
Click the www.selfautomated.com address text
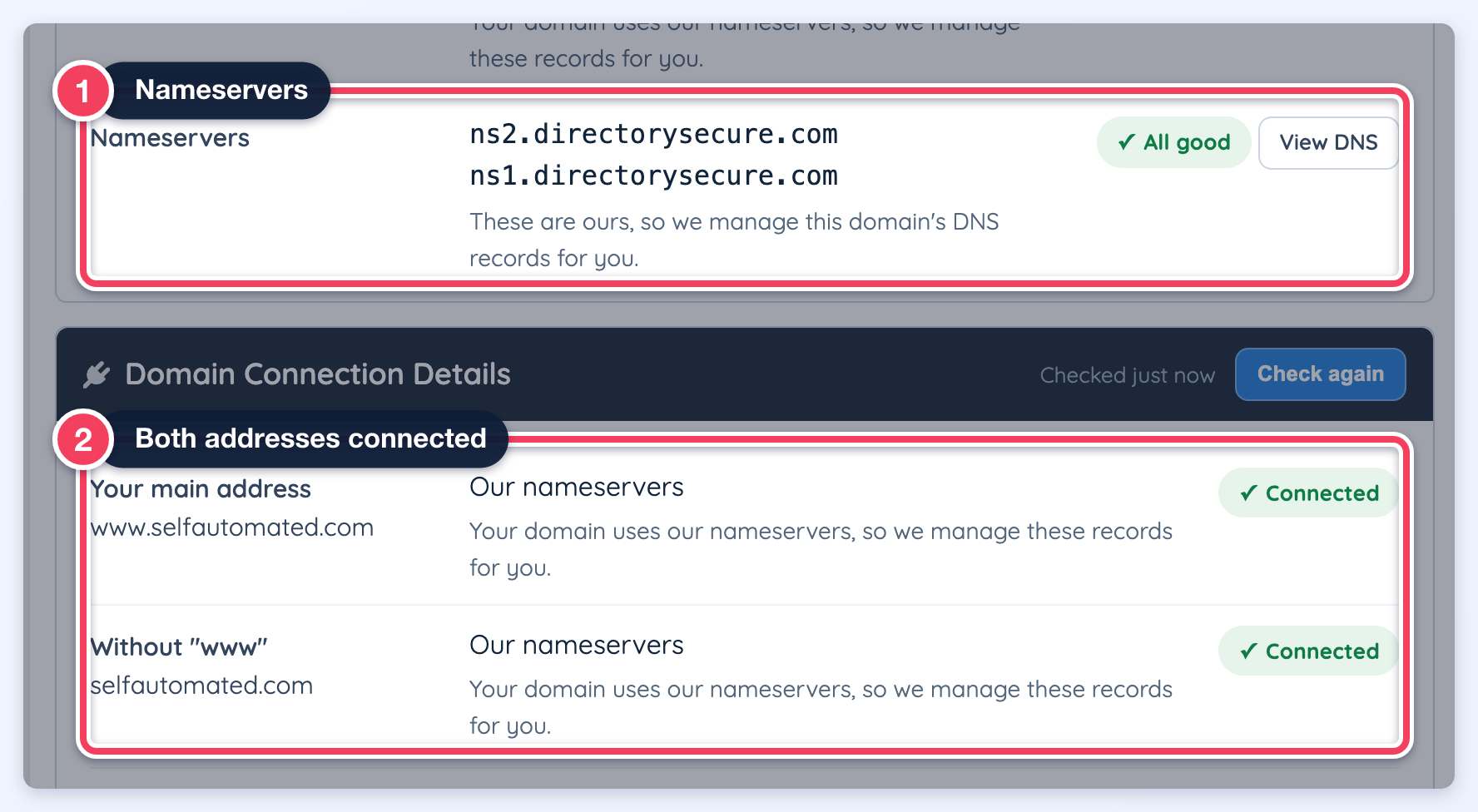click(x=232, y=527)
